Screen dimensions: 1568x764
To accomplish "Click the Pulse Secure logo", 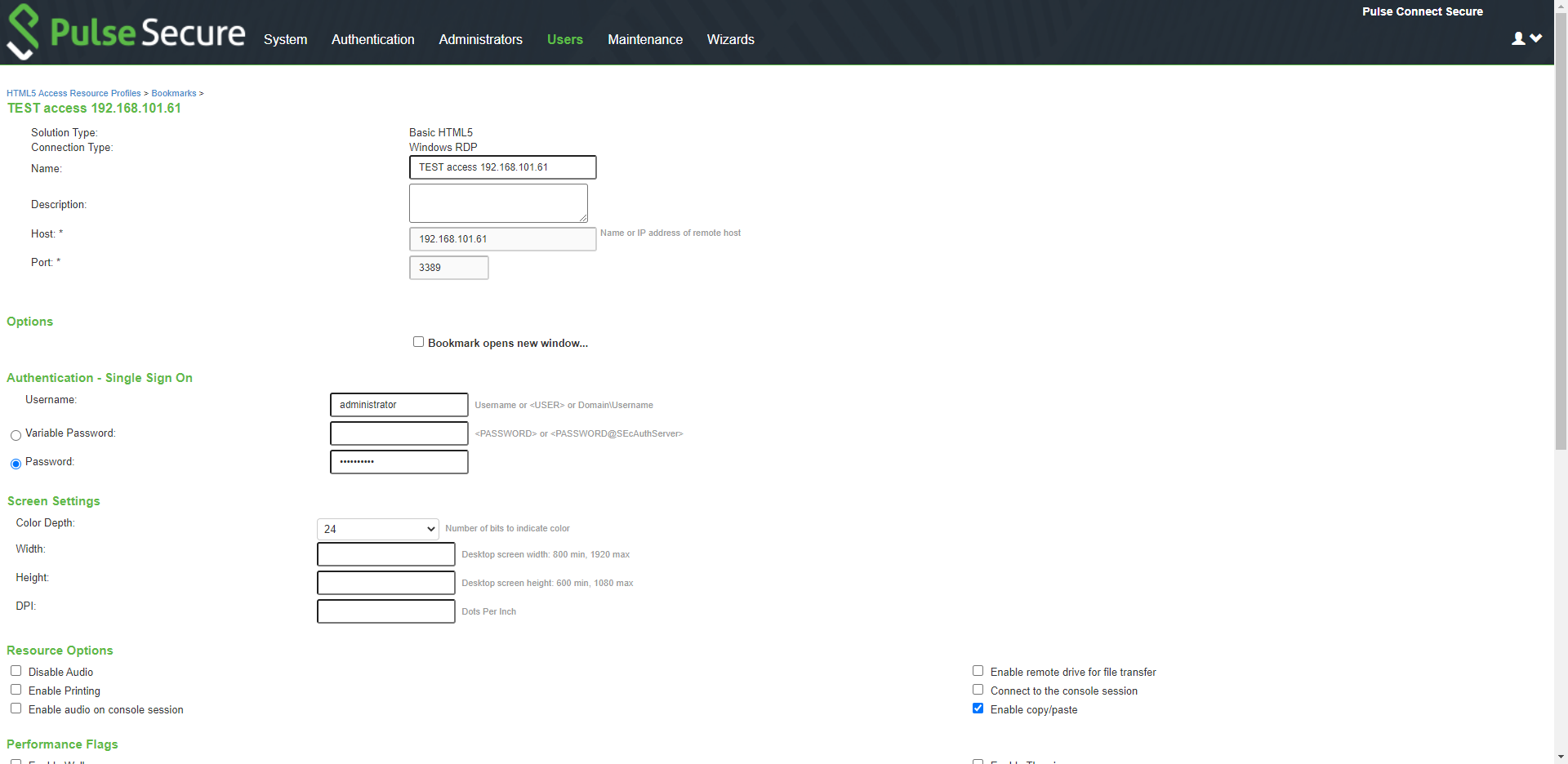I will [126, 32].
